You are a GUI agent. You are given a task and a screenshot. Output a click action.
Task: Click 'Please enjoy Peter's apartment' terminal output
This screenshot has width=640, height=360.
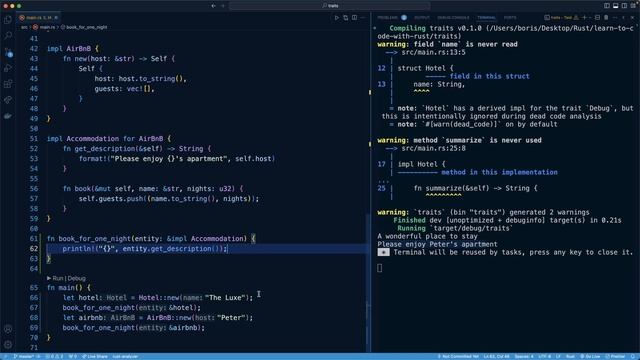pos(437,244)
